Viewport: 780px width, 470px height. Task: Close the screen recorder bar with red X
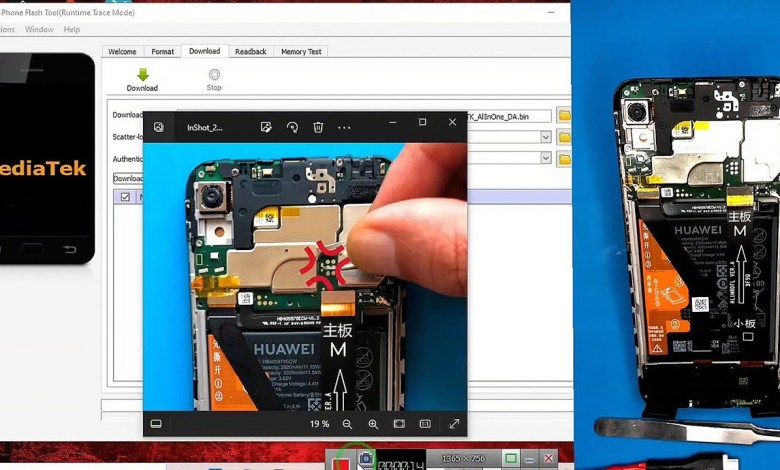[548, 458]
